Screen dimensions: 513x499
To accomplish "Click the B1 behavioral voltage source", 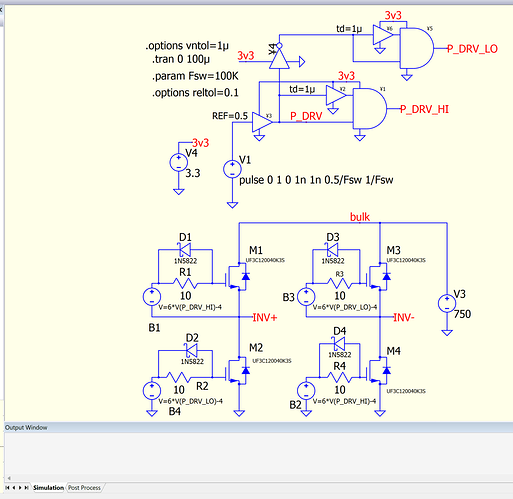I will click(x=152, y=297).
